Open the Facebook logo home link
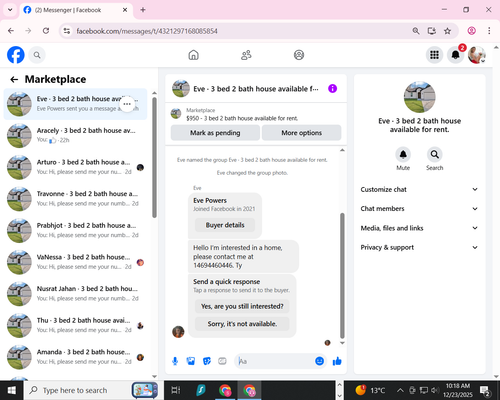The image size is (500, 400). [x=16, y=55]
